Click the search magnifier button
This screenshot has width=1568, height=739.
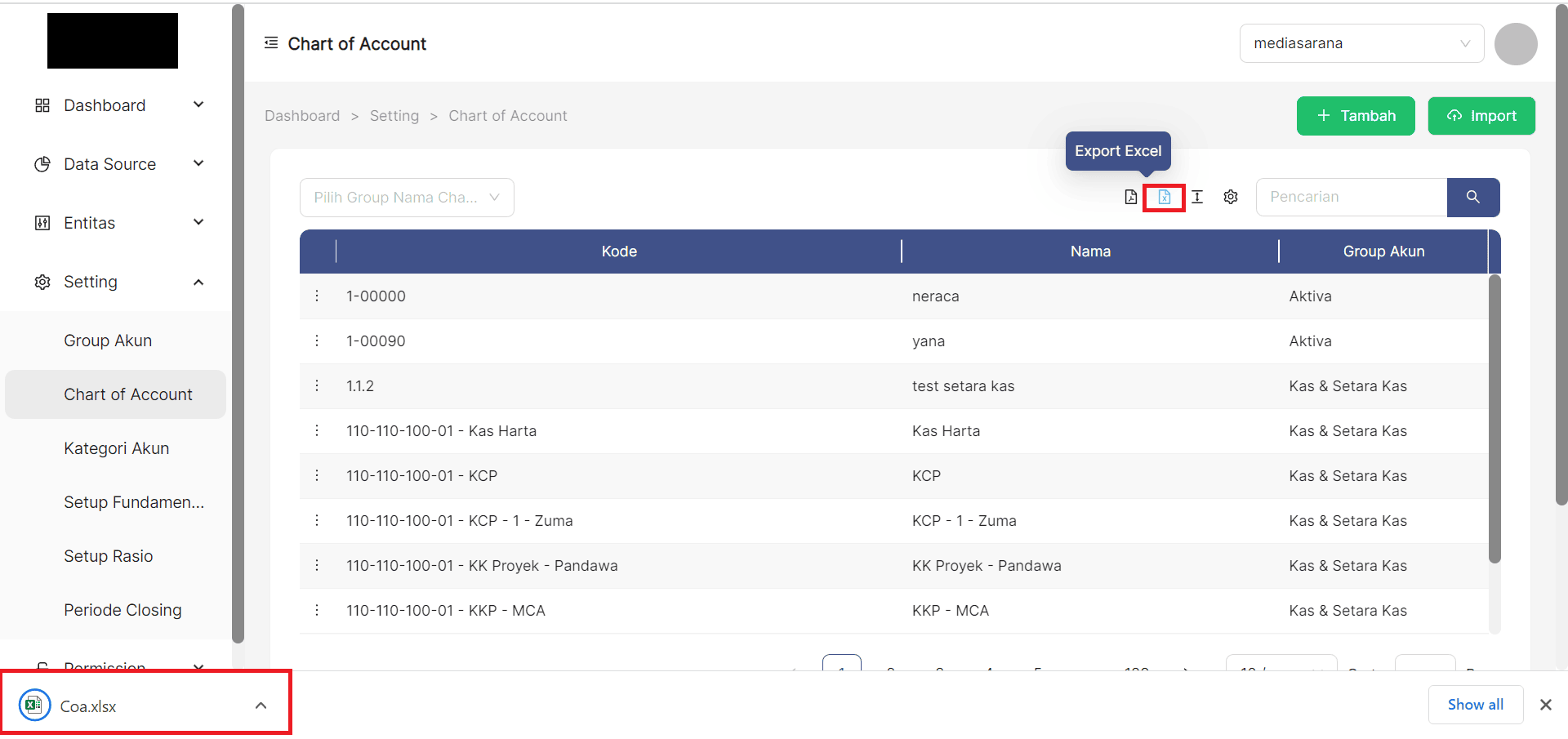pyautogui.click(x=1472, y=197)
